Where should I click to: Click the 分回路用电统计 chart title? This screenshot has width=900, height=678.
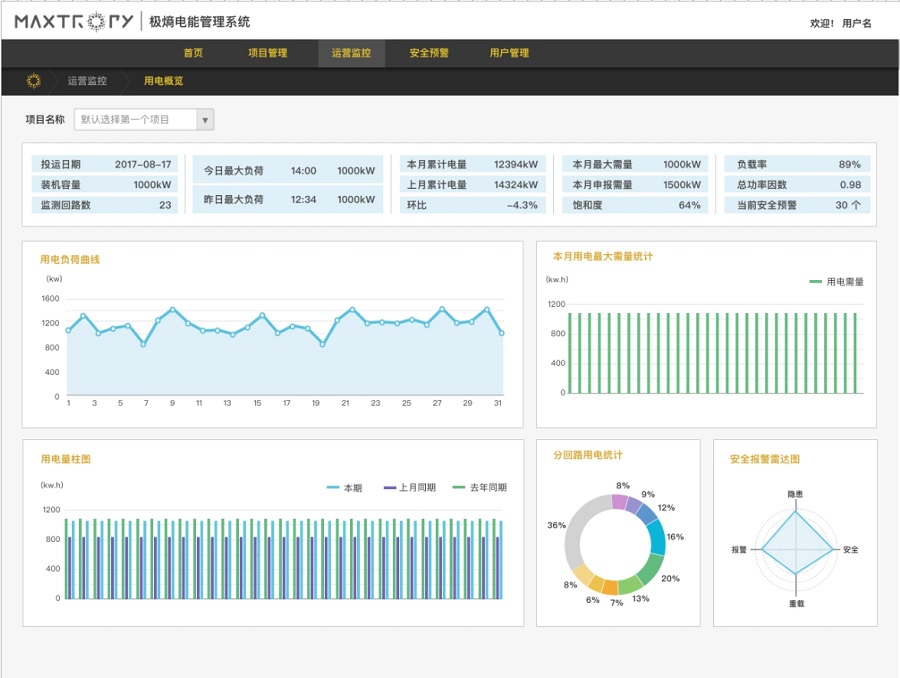(x=588, y=455)
